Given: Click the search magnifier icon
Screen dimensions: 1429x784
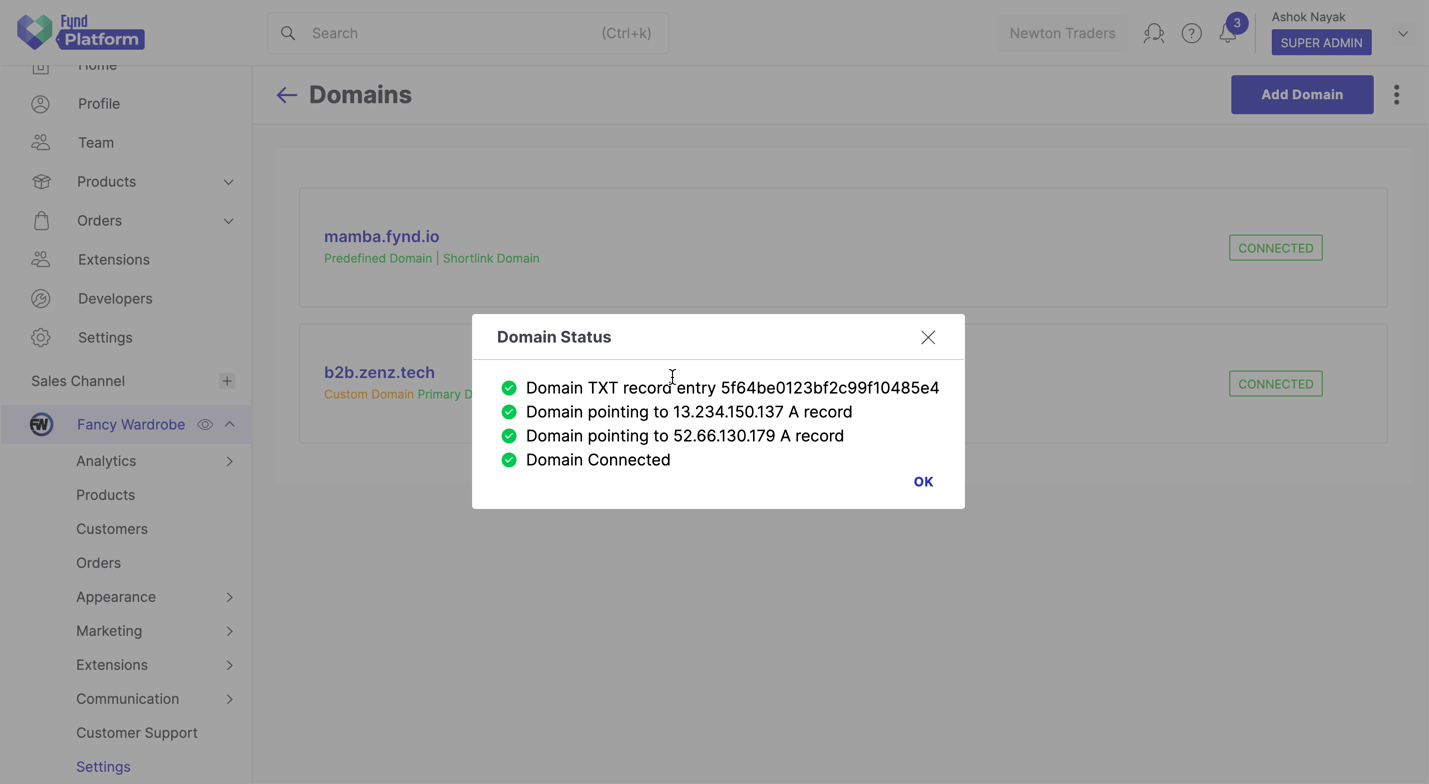Looking at the screenshot, I should click(x=288, y=33).
